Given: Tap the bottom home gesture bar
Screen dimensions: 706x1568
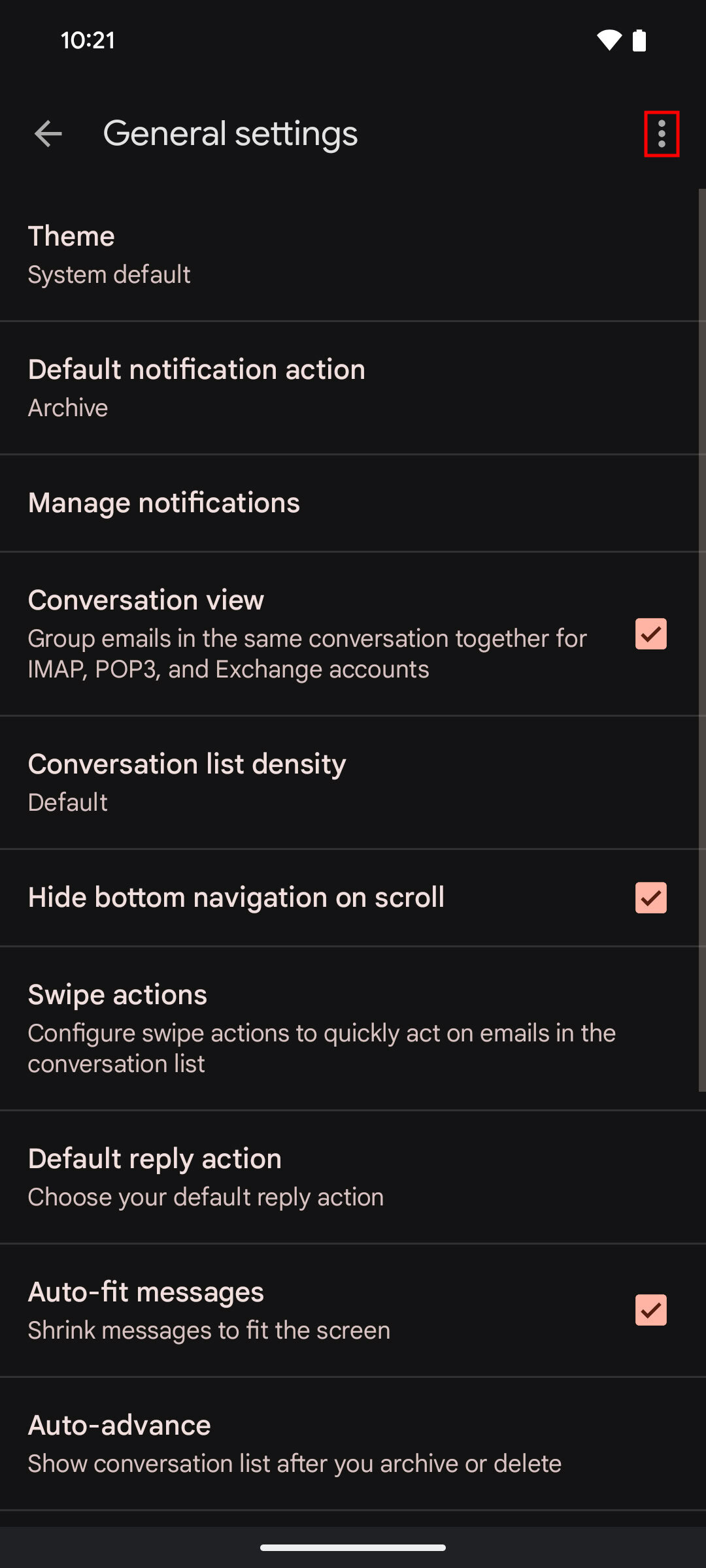Looking at the screenshot, I should pos(353,1547).
